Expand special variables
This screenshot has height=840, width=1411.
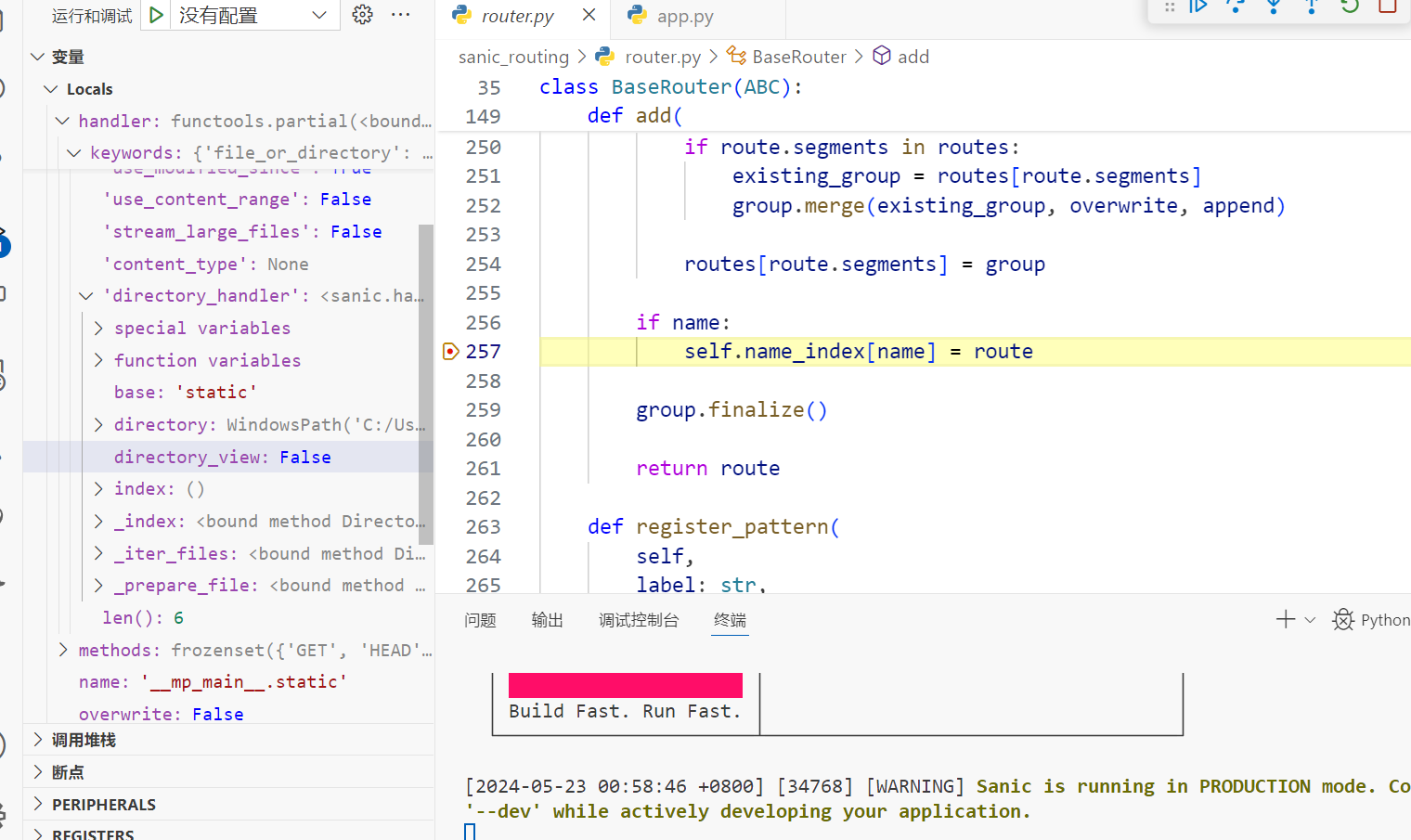[98, 328]
